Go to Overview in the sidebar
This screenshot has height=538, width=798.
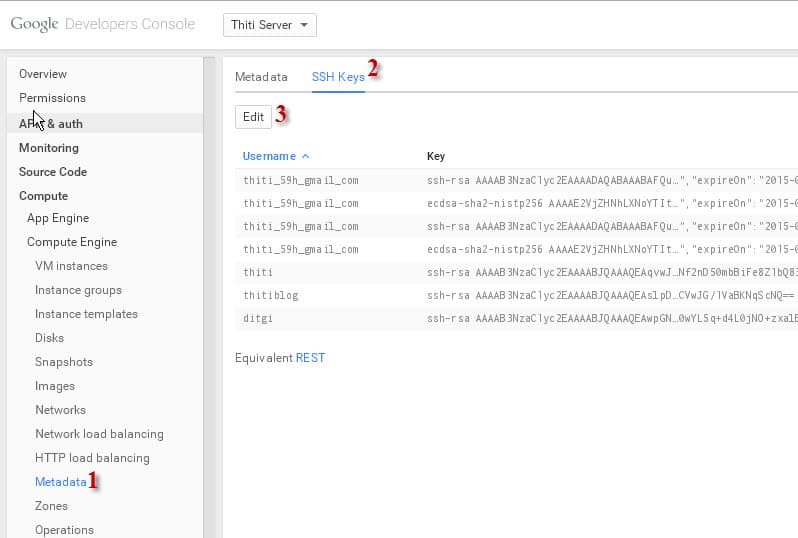(x=43, y=74)
